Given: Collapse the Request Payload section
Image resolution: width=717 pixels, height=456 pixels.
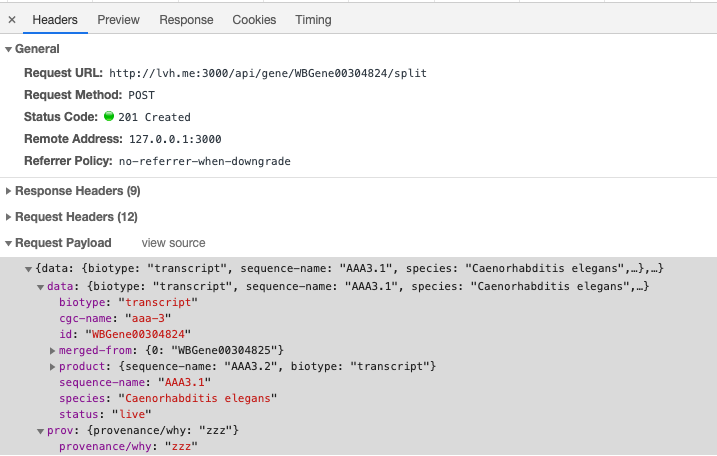Looking at the screenshot, I should click(8, 243).
